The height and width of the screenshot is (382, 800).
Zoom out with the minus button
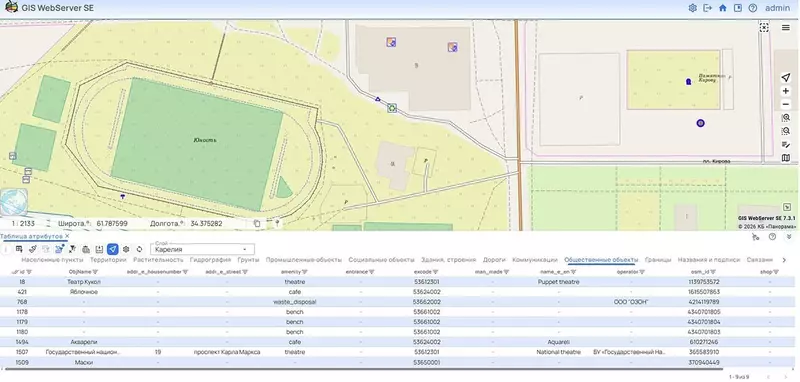click(786, 105)
